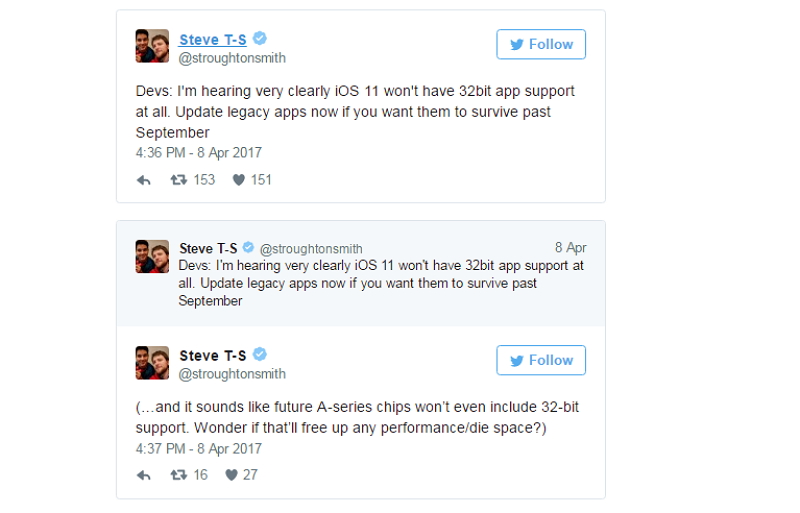Click the reply arrow under the 4:36 PM tweet
800x513 pixels.
(144, 180)
